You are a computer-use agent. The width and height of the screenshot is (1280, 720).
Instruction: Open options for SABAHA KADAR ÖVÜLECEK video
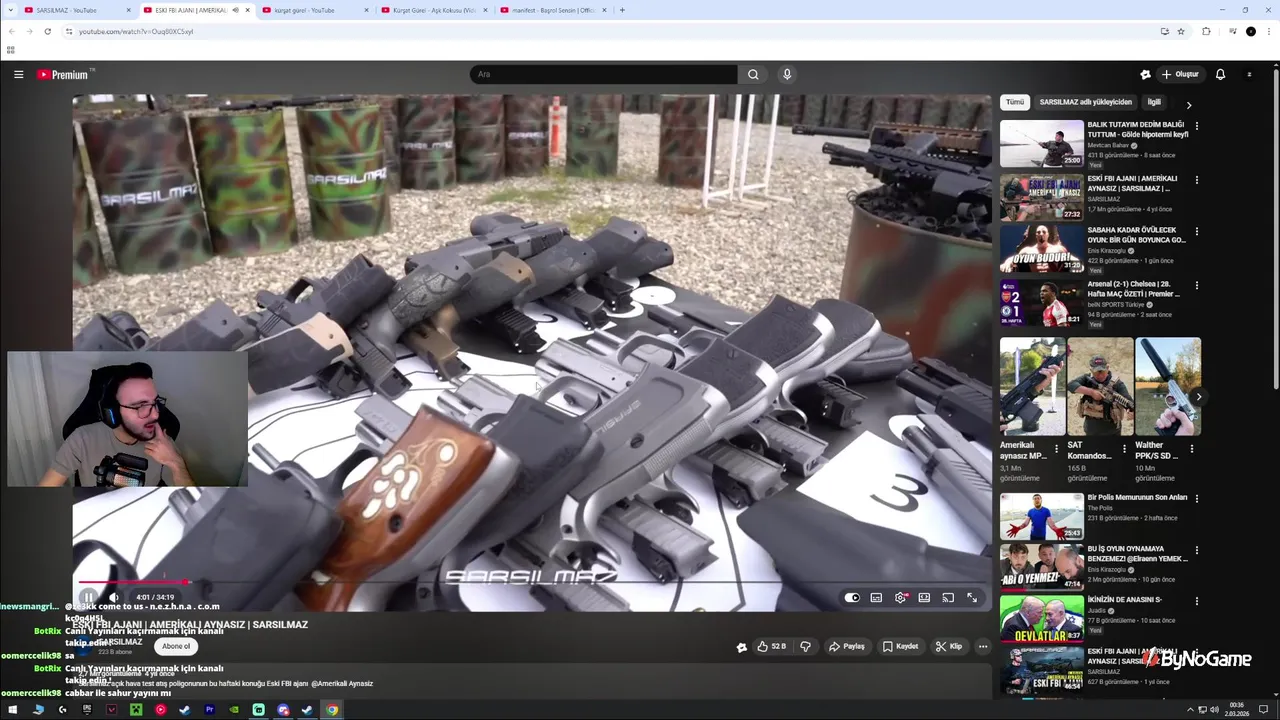pyautogui.click(x=1197, y=231)
